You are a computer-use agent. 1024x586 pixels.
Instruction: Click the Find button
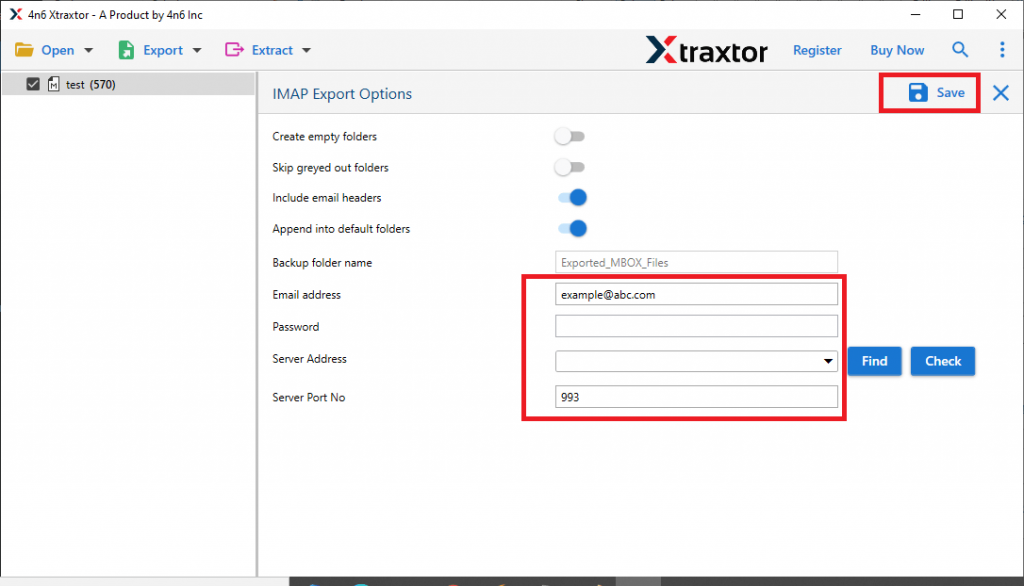click(874, 361)
